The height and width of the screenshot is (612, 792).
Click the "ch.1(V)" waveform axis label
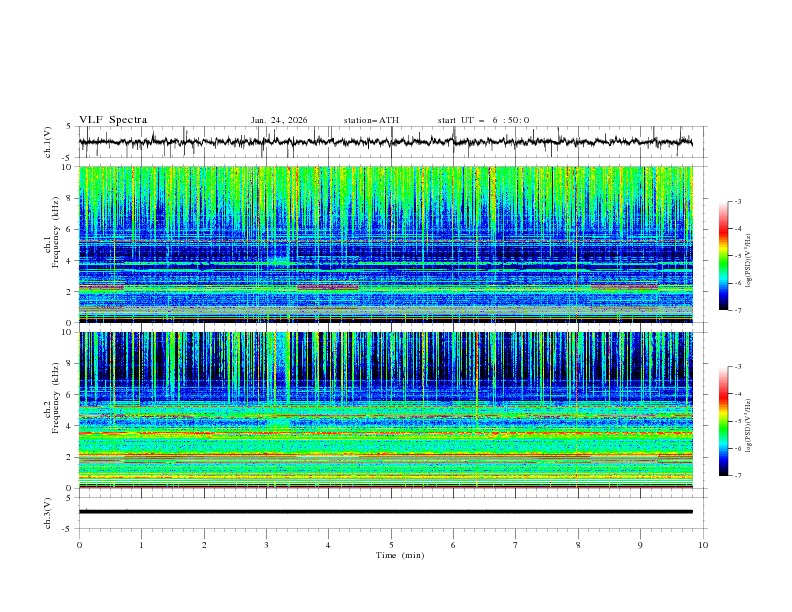point(48,142)
